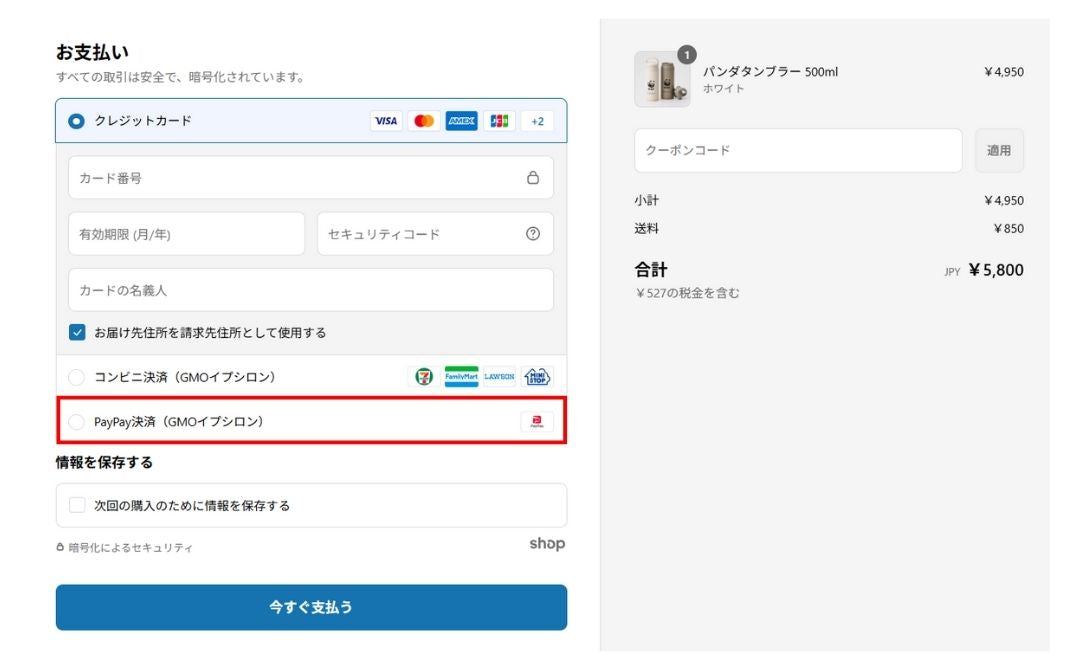Click the Mastercard logo icon
Viewport: 1080px width, 670px height.
tap(424, 121)
